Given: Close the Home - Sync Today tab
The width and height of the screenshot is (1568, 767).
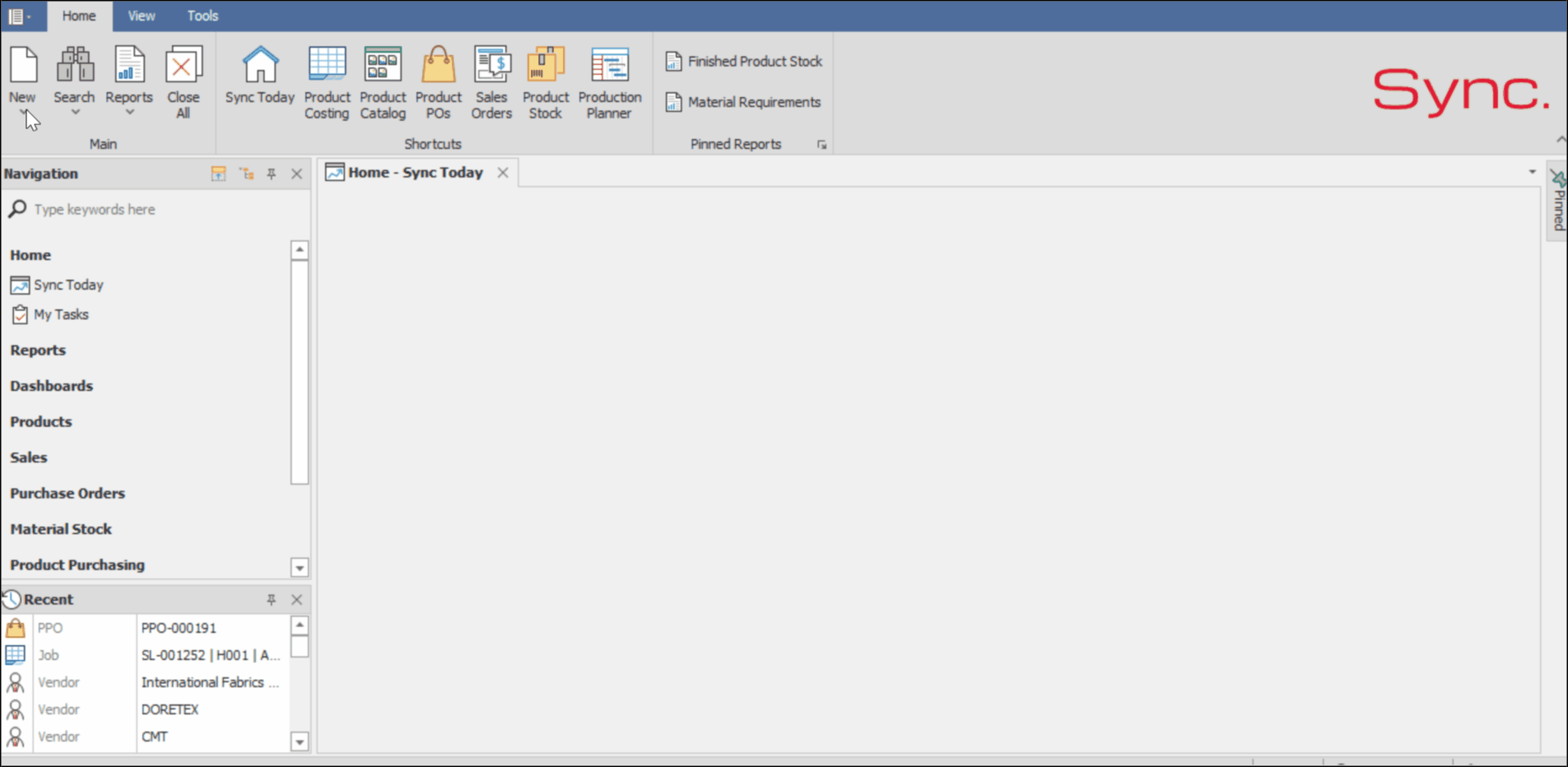Looking at the screenshot, I should coord(503,173).
